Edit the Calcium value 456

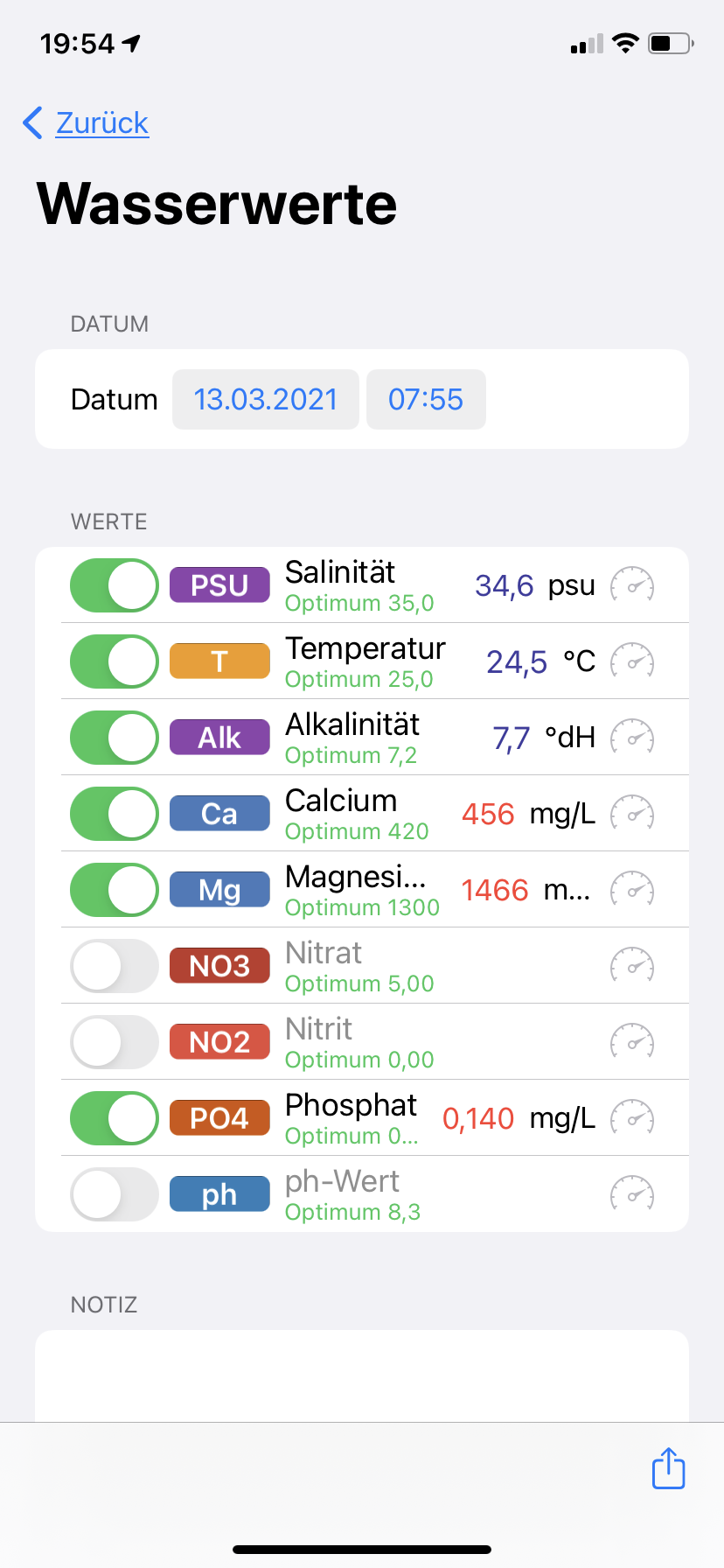488,815
